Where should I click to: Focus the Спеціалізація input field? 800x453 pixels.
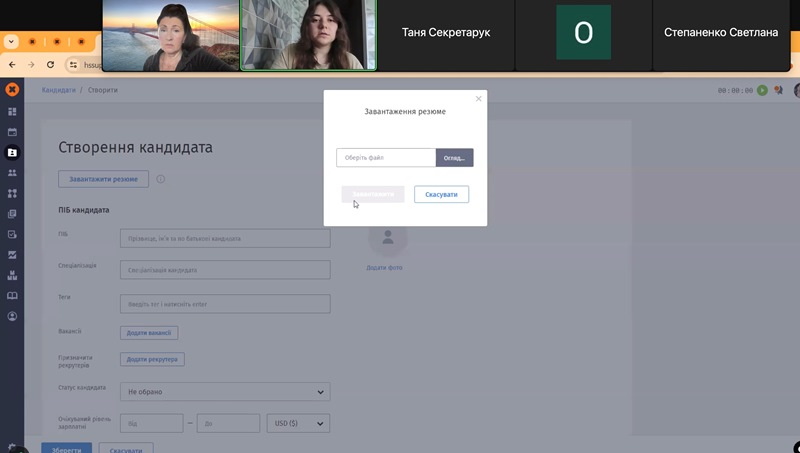pos(225,270)
